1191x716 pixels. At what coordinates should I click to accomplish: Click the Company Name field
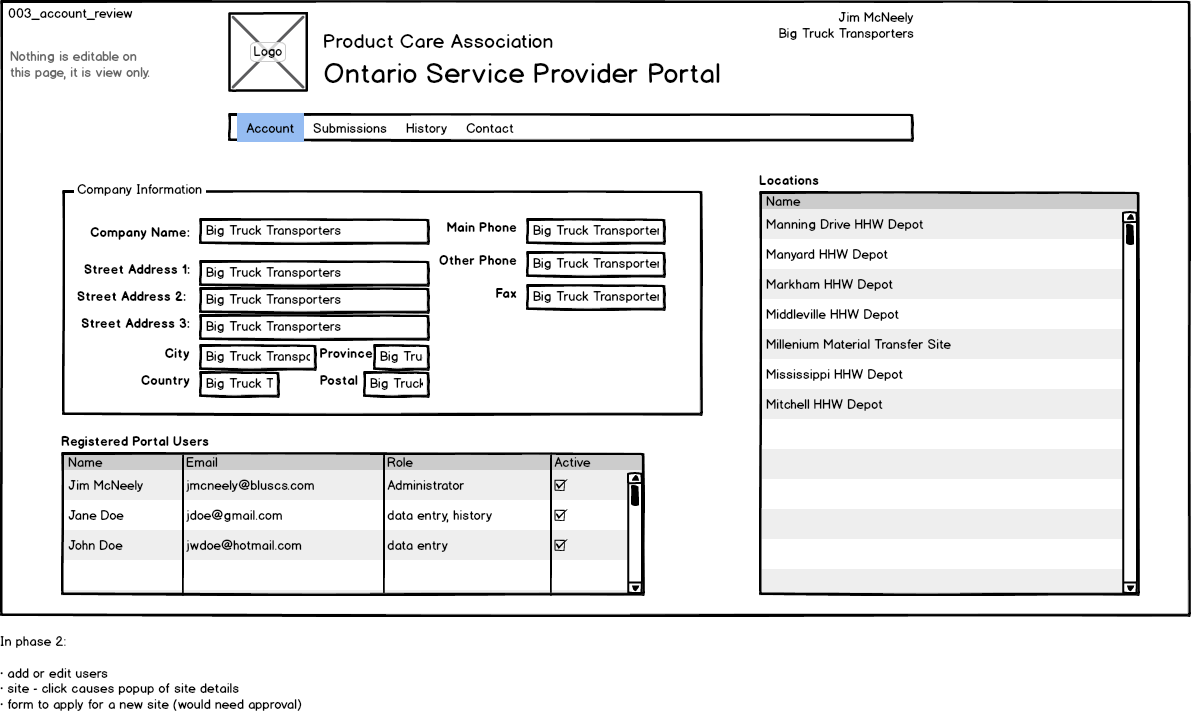click(x=314, y=231)
